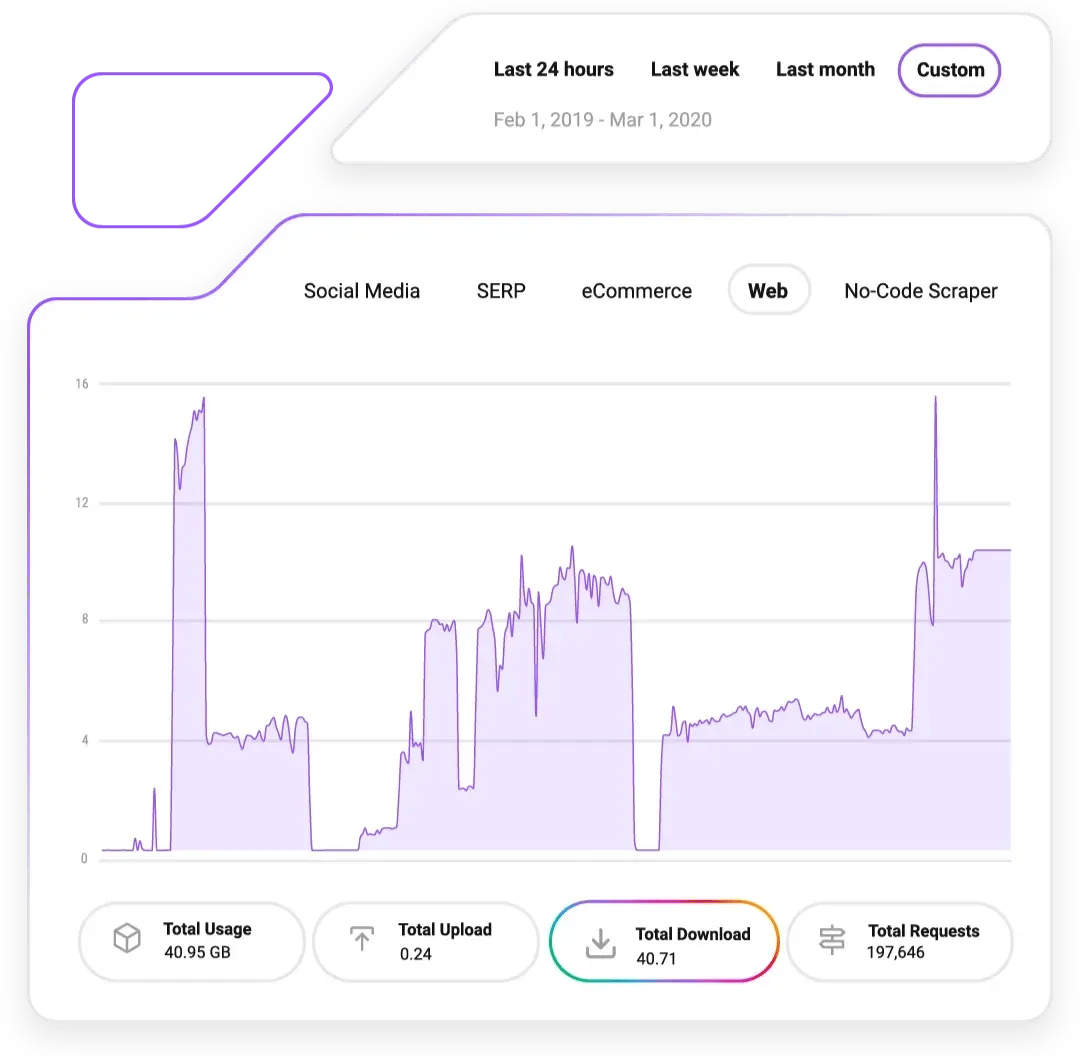Go to the No-Code Scraper tab
The width and height of the screenshot is (1080, 1056).
coord(921,291)
